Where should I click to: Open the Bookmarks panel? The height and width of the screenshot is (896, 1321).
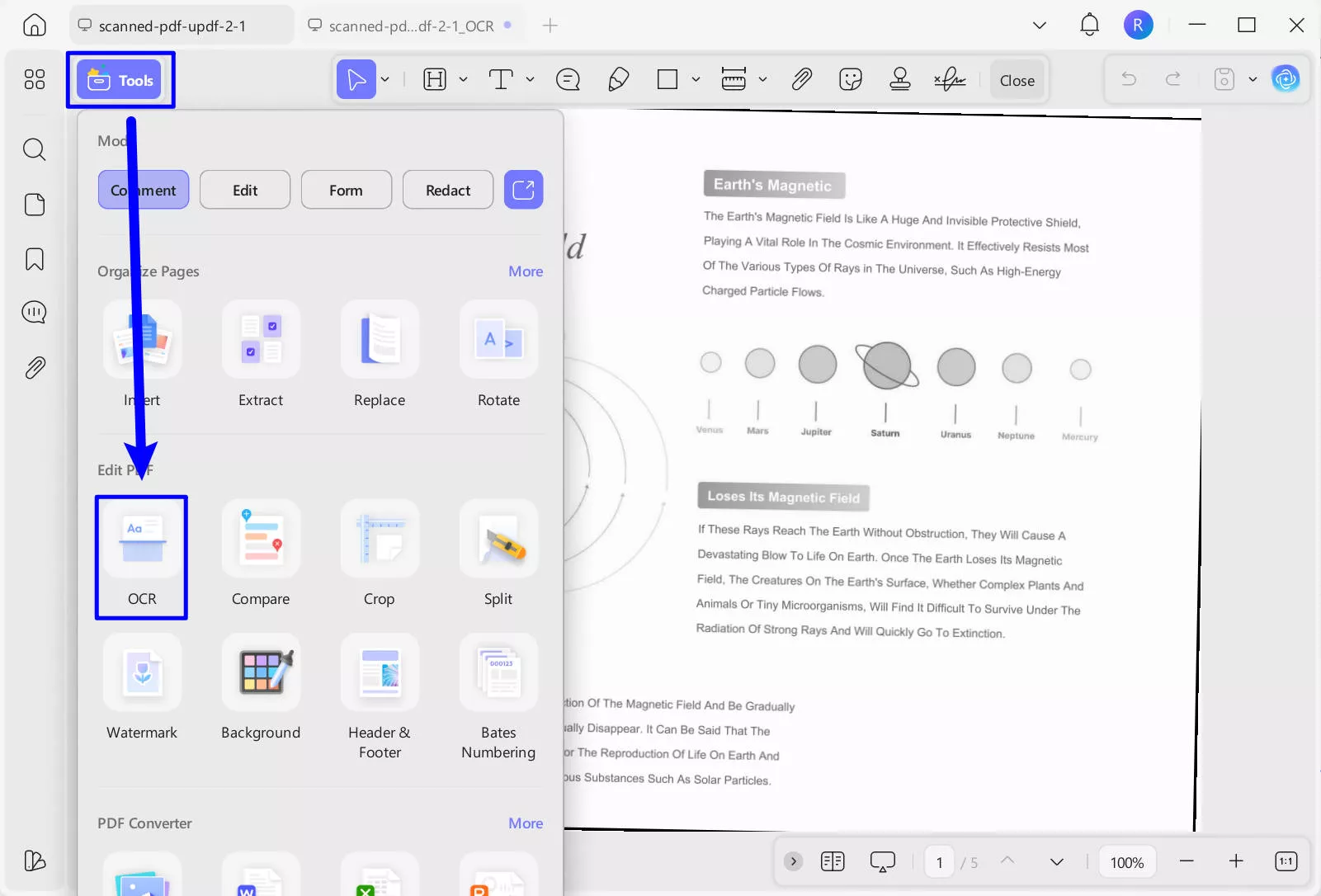(34, 259)
